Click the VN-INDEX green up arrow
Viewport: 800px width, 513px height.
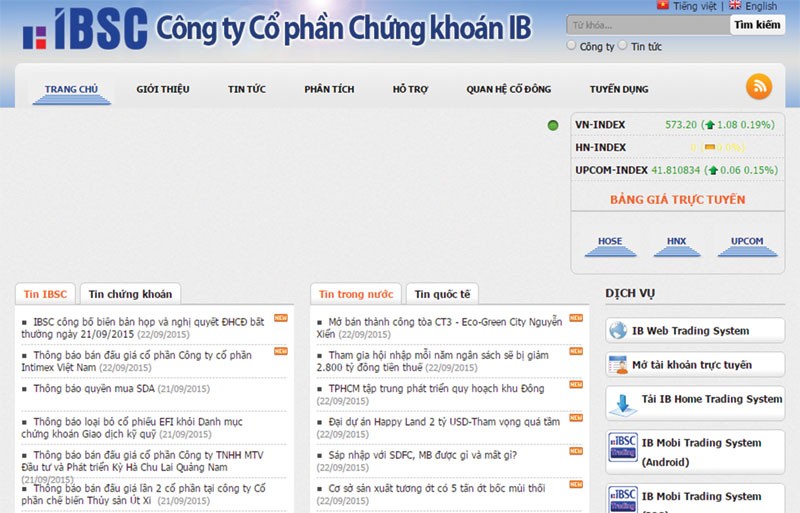710,125
